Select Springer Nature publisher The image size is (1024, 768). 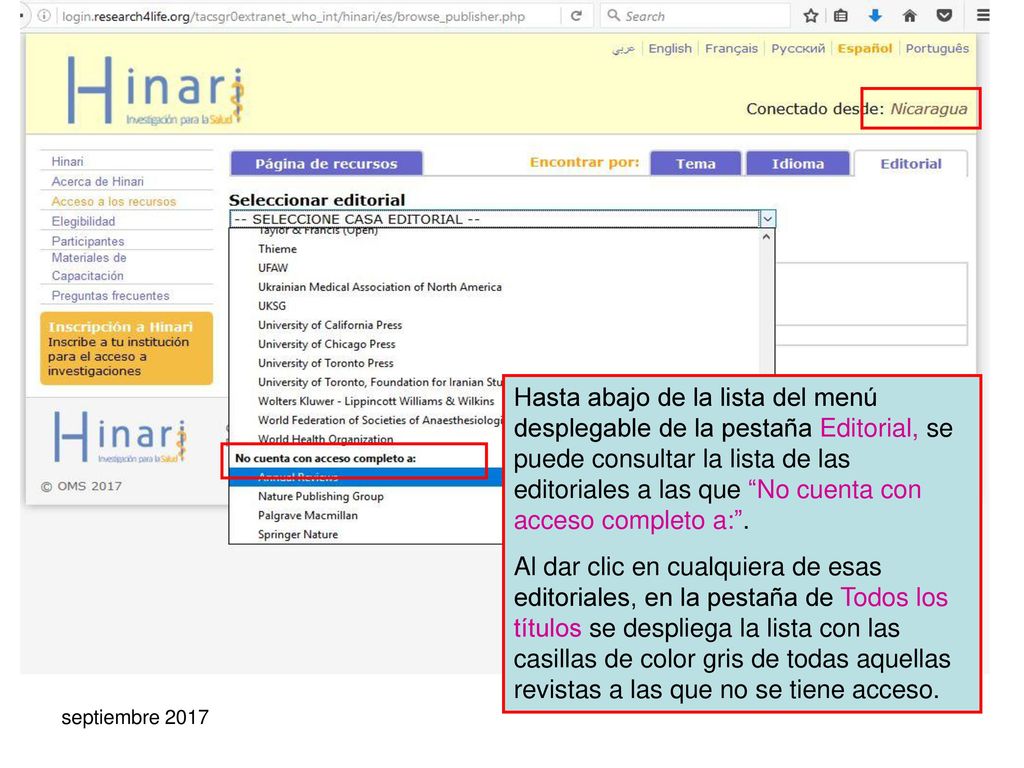click(298, 534)
